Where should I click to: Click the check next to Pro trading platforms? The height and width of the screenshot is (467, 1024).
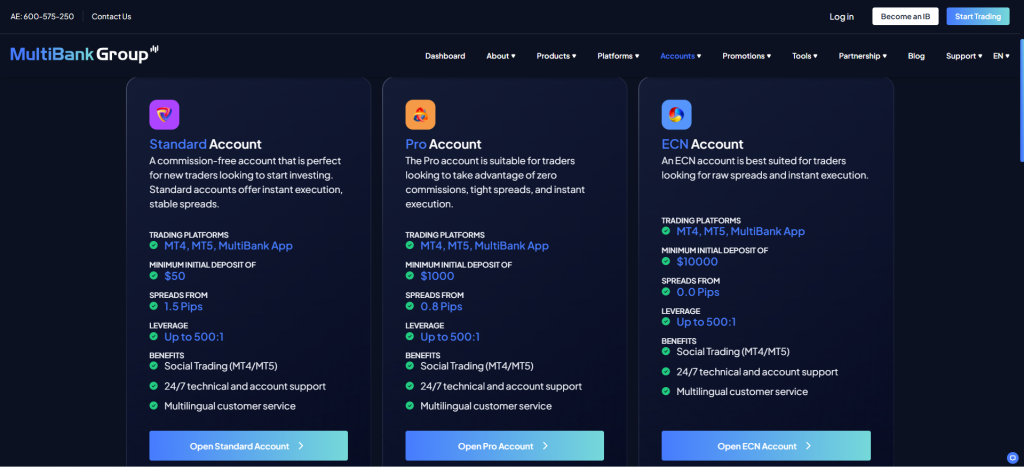(409, 246)
